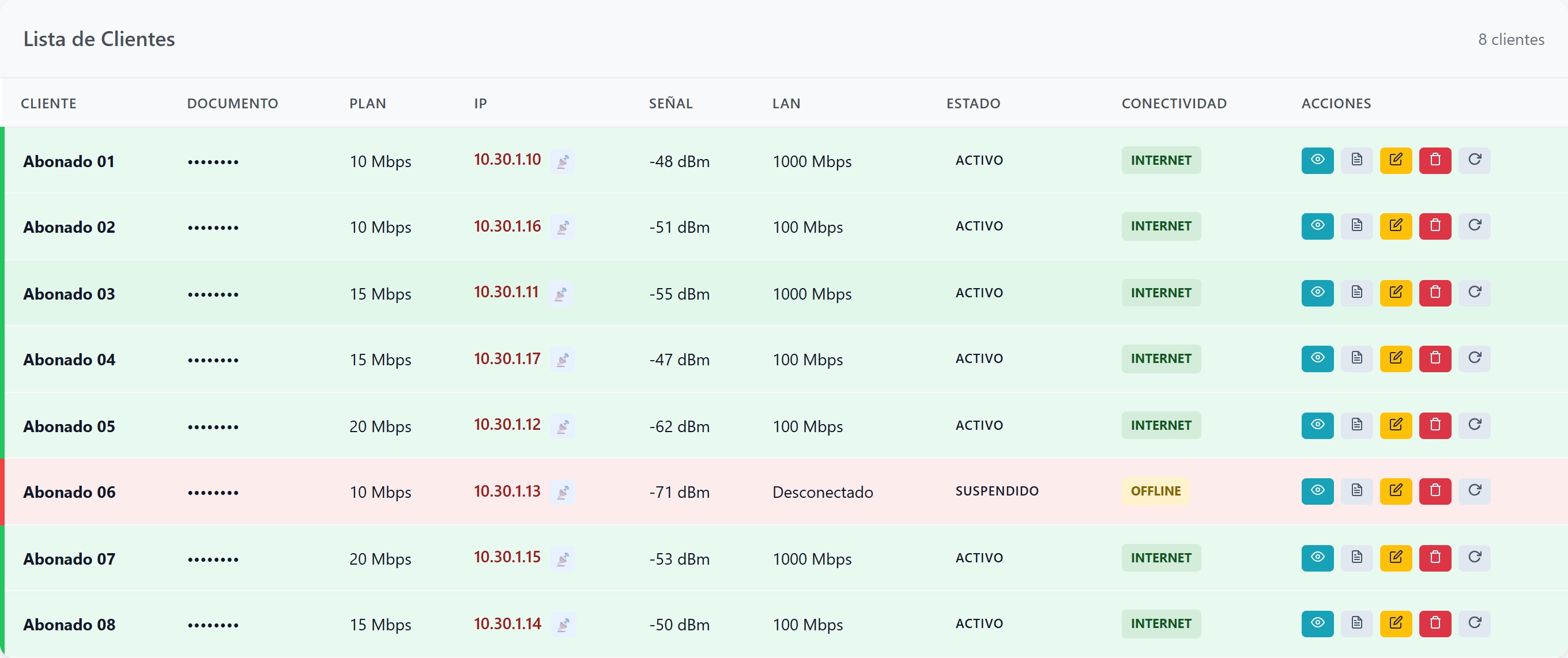Click the OFFLINE badge of Abonado 06
Viewport: 1568px width, 658px height.
[1155, 491]
